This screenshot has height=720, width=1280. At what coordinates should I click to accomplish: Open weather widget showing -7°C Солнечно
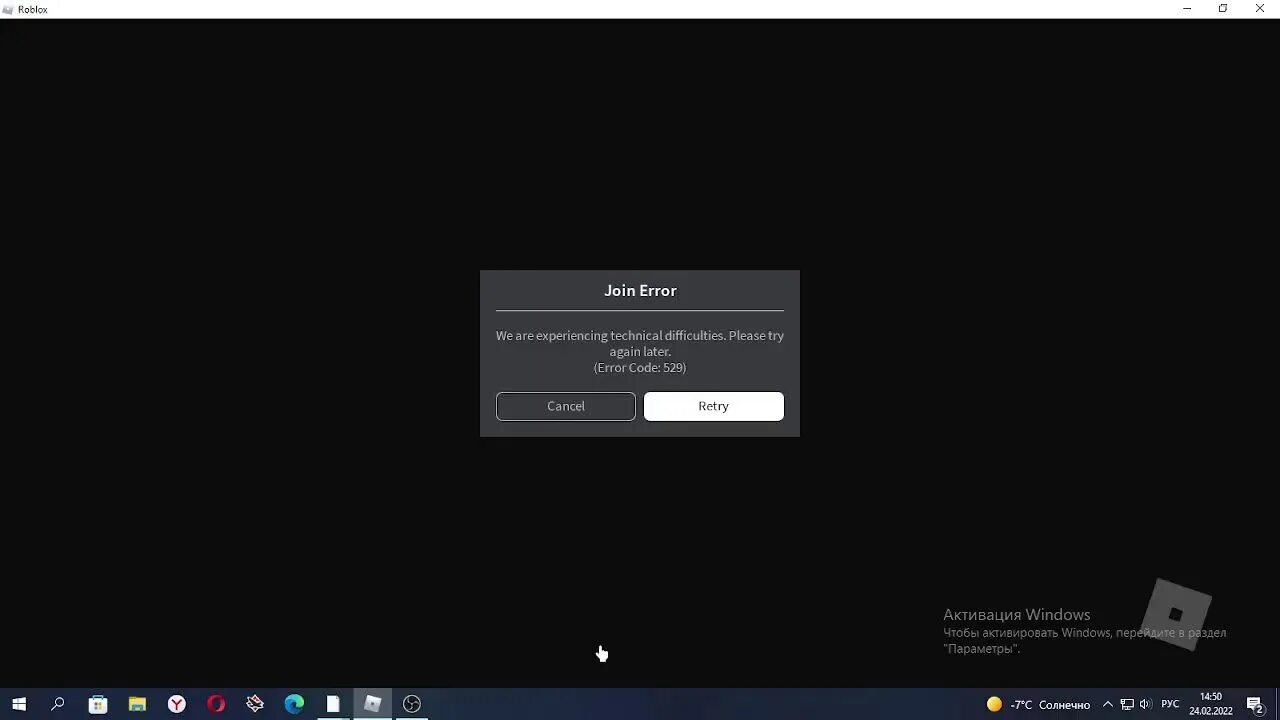click(1038, 705)
